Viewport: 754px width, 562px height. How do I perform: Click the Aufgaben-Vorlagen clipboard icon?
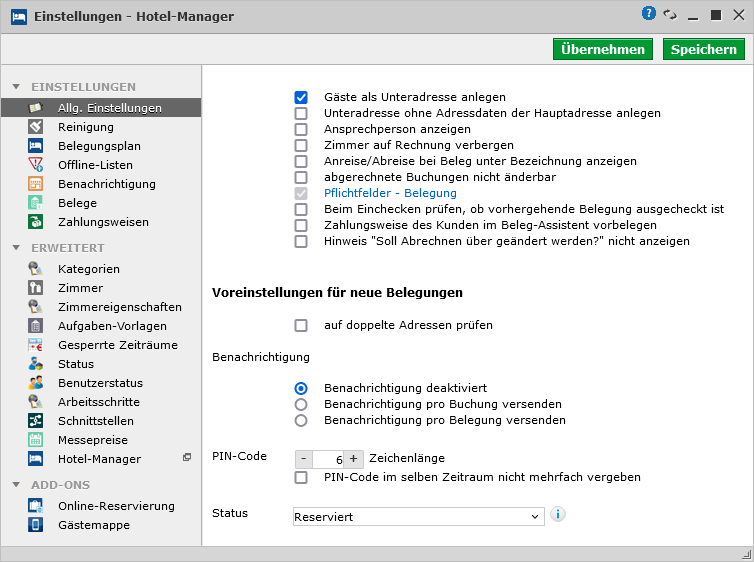(x=36, y=325)
